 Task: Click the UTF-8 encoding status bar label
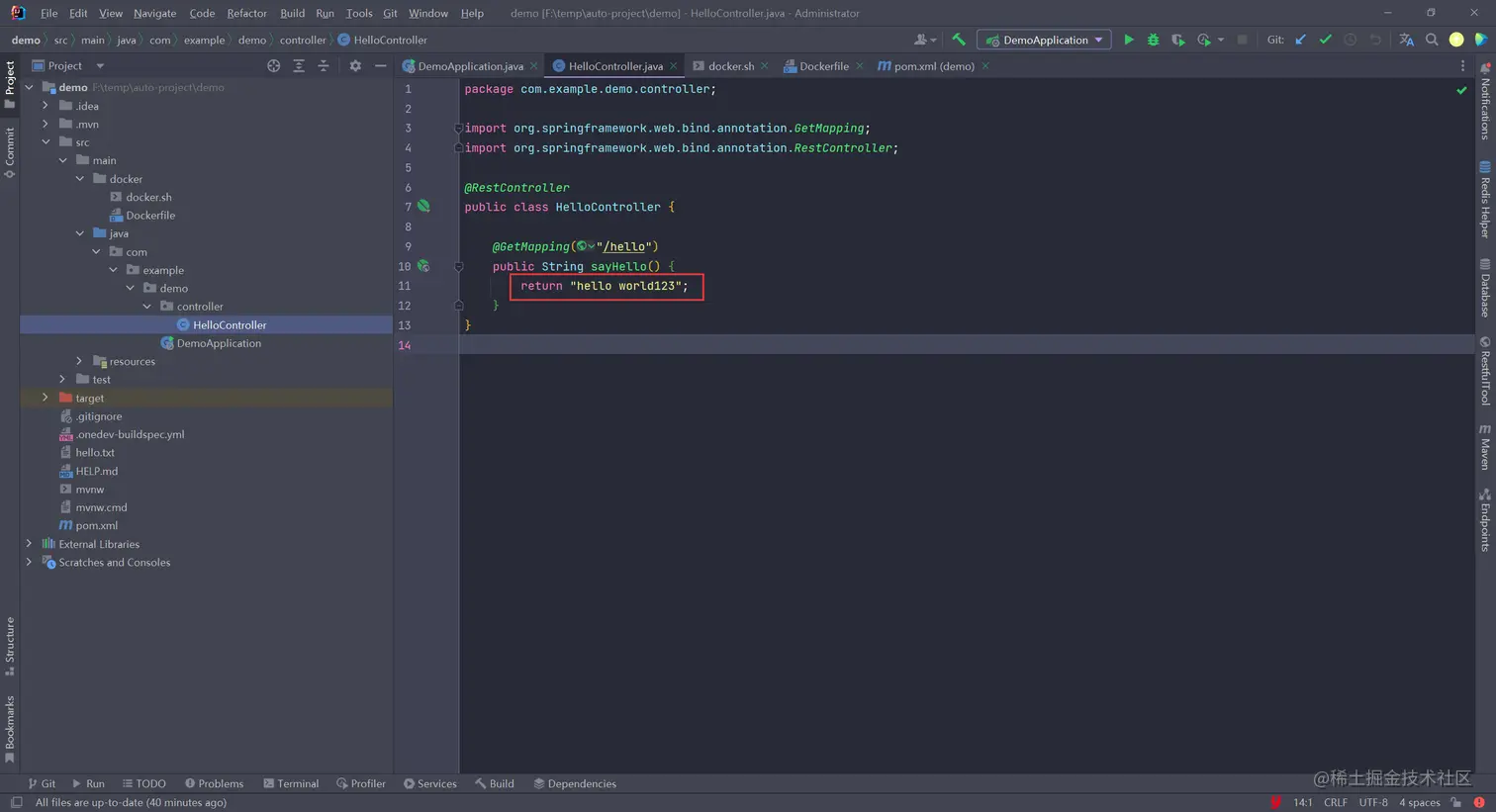pyautogui.click(x=1372, y=802)
